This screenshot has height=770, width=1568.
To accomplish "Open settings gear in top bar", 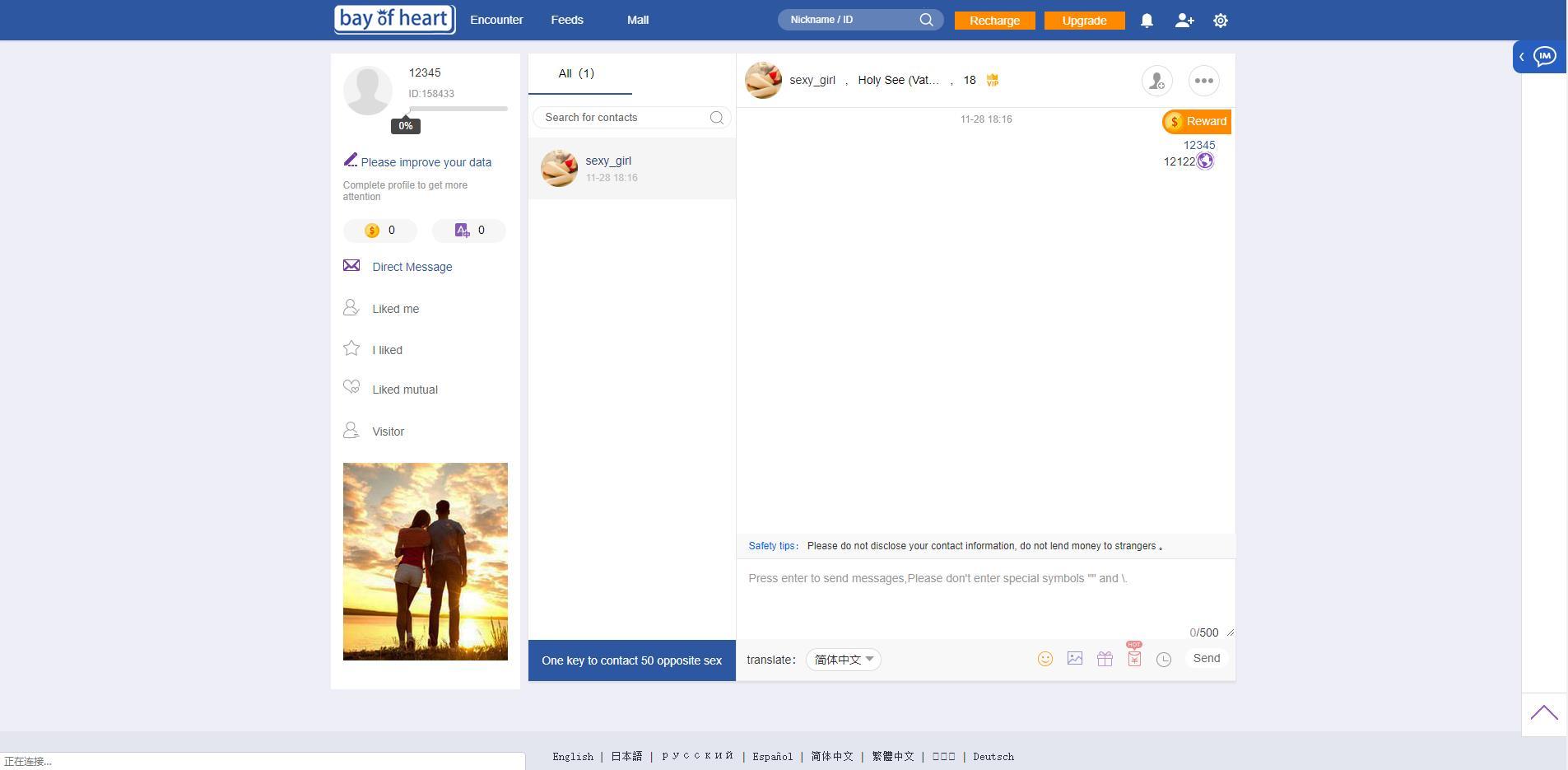I will [1220, 21].
